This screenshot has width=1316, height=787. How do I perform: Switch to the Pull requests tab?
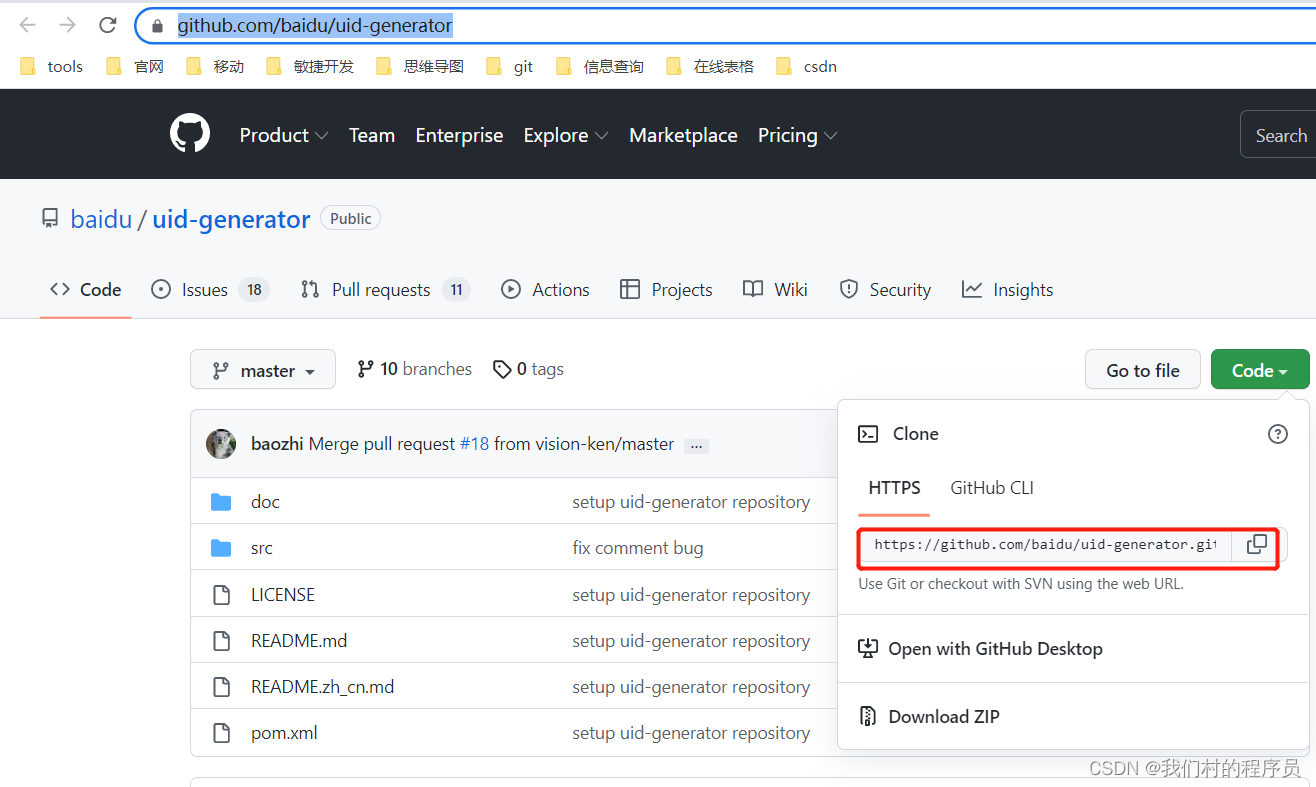[x=384, y=290]
